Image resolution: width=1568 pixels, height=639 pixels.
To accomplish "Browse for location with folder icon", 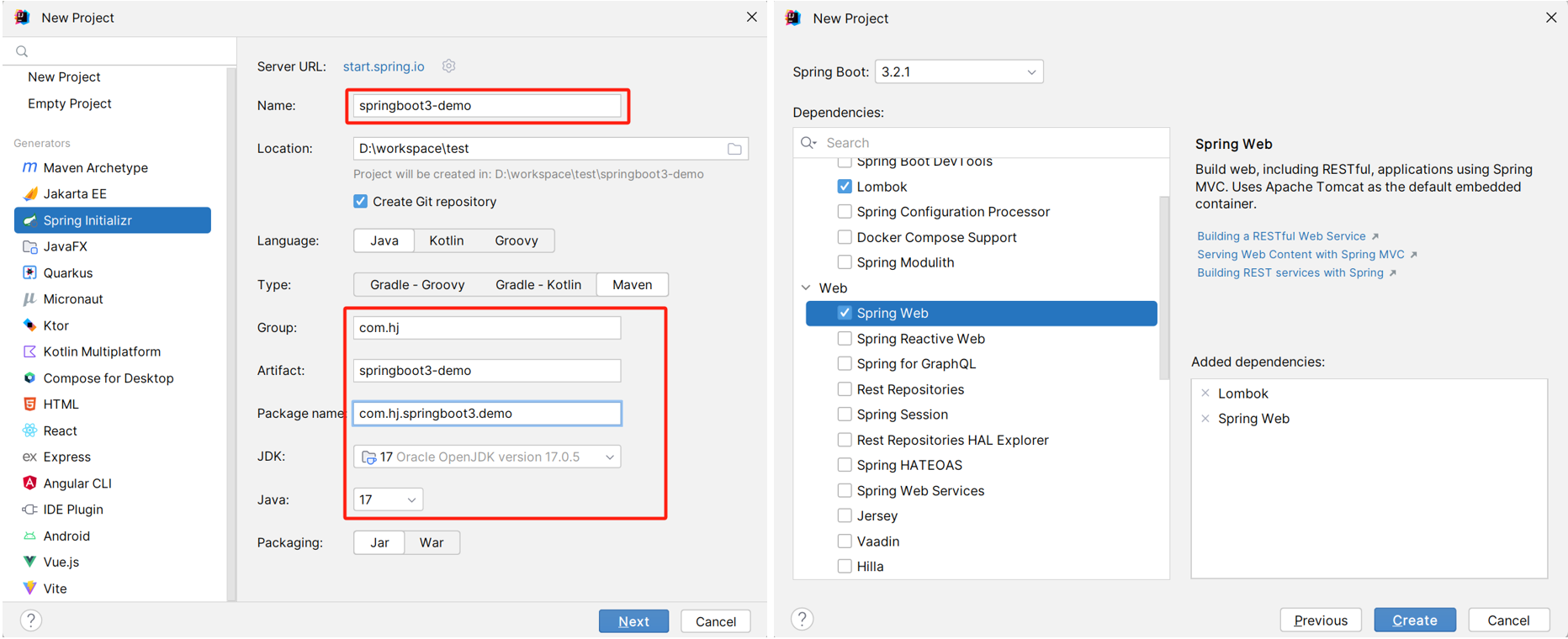I will pos(734,149).
